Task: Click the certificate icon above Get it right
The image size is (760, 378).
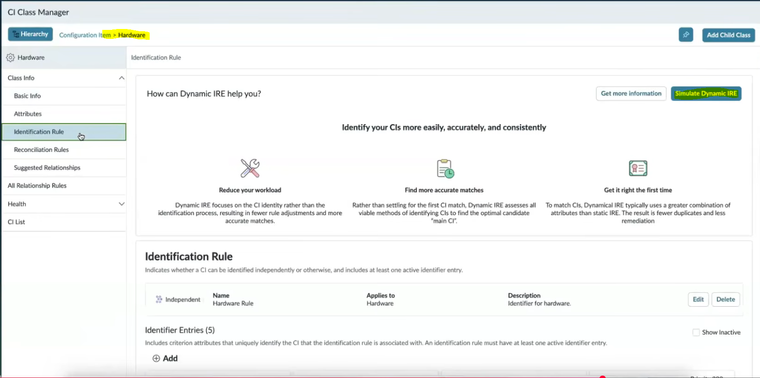Action: point(638,168)
